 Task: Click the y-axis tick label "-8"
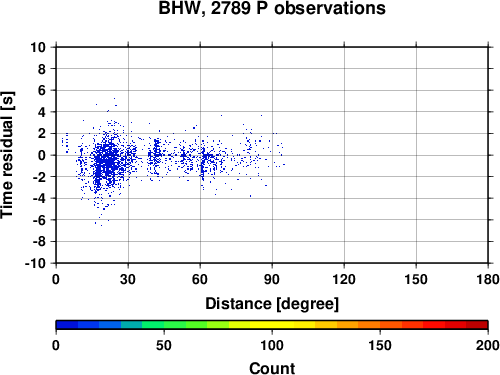[39, 242]
